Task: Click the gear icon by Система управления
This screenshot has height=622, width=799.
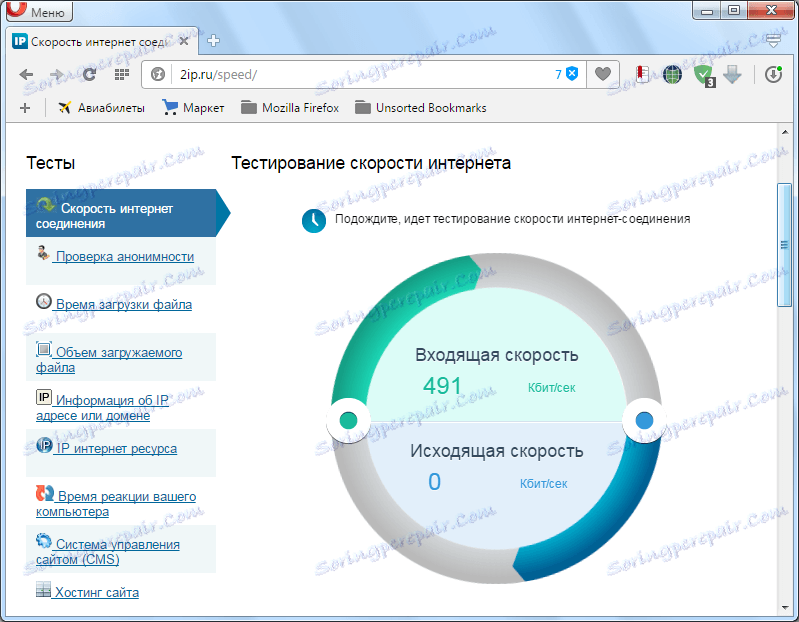Action: pos(44,540)
